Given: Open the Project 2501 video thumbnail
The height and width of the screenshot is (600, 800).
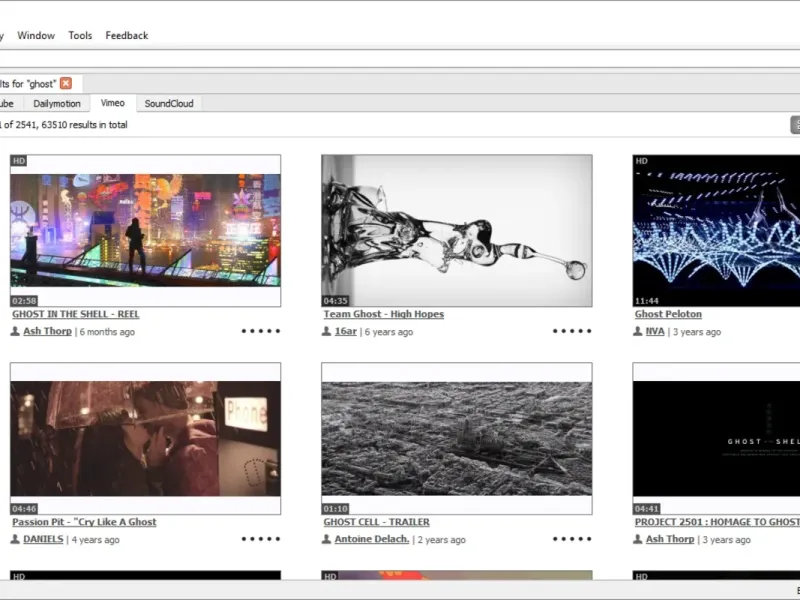Looking at the screenshot, I should tap(716, 438).
